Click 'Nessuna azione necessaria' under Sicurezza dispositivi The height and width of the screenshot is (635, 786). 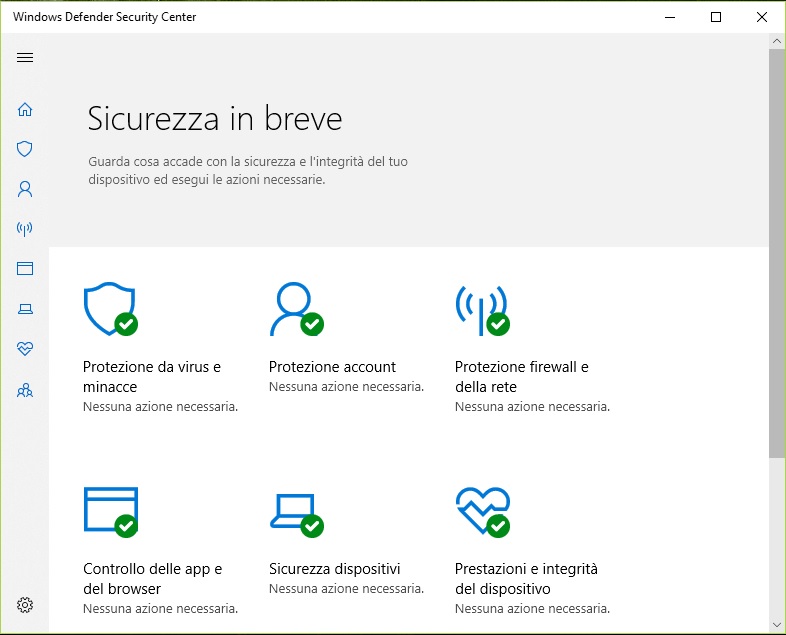click(346, 589)
